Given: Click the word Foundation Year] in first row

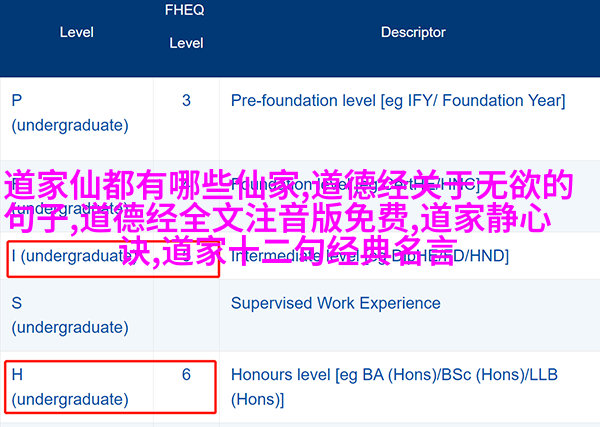Looking at the screenshot, I should pos(504,101).
